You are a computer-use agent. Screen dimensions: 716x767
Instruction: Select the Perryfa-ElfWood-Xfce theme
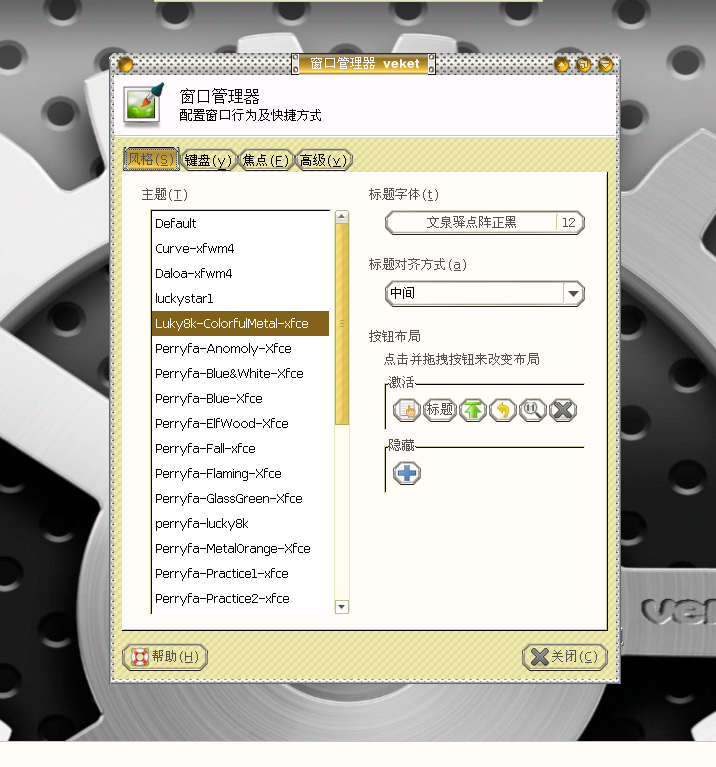[x=240, y=423]
